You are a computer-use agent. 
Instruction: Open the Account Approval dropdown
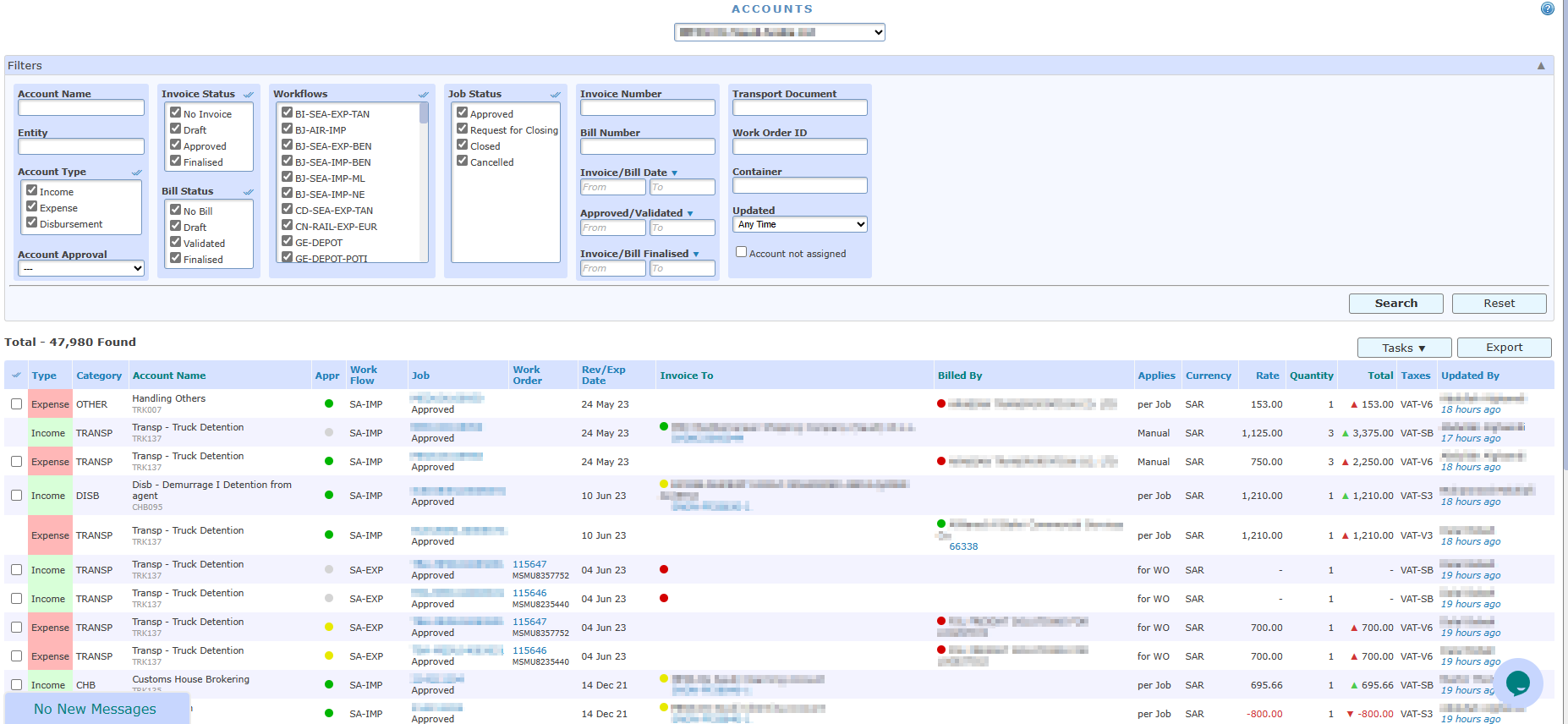(81, 269)
